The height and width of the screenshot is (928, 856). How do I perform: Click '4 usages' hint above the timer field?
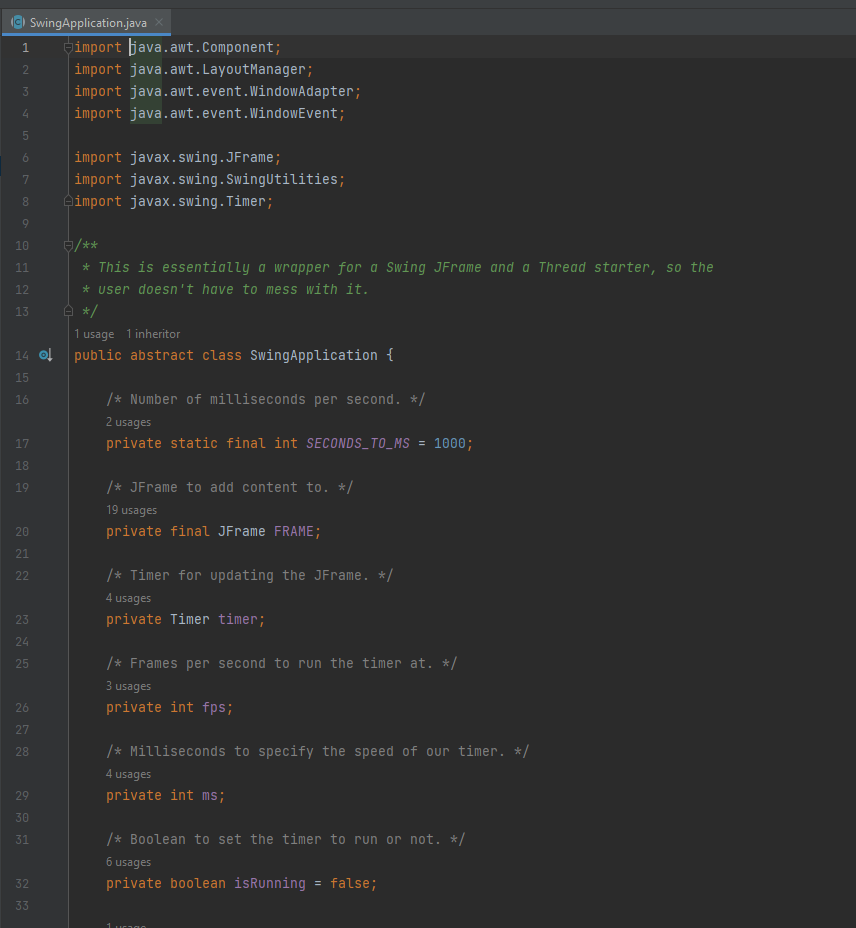coord(128,598)
